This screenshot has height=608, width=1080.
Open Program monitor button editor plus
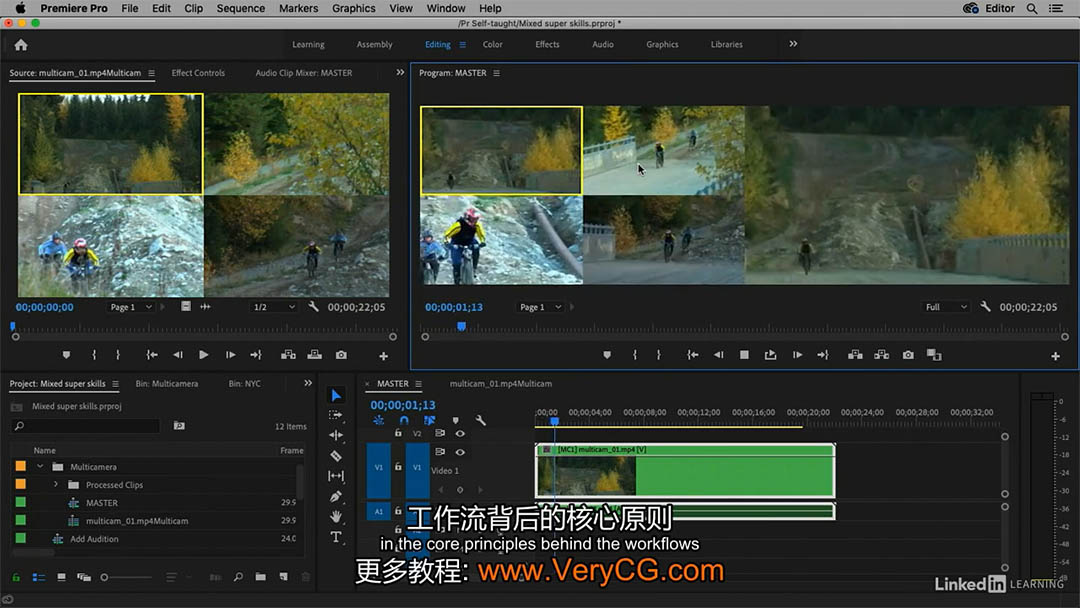click(x=1055, y=356)
